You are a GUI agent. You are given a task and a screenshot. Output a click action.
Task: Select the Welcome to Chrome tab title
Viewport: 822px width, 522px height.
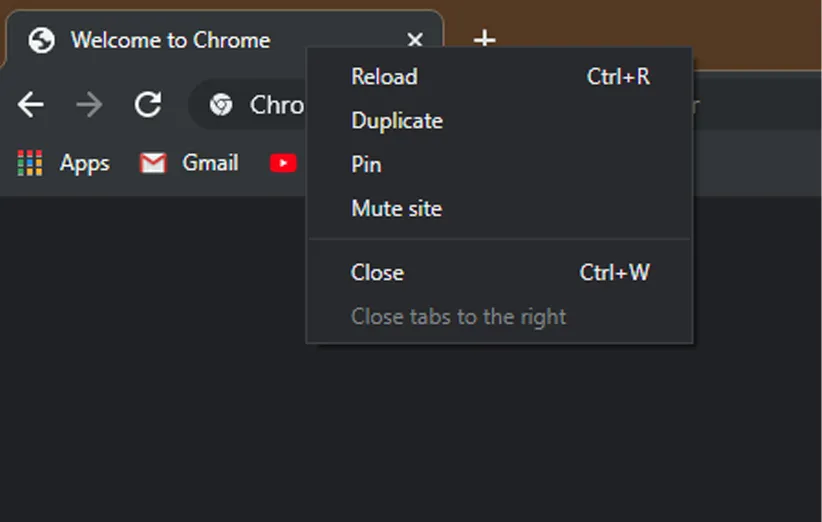pyautogui.click(x=170, y=40)
